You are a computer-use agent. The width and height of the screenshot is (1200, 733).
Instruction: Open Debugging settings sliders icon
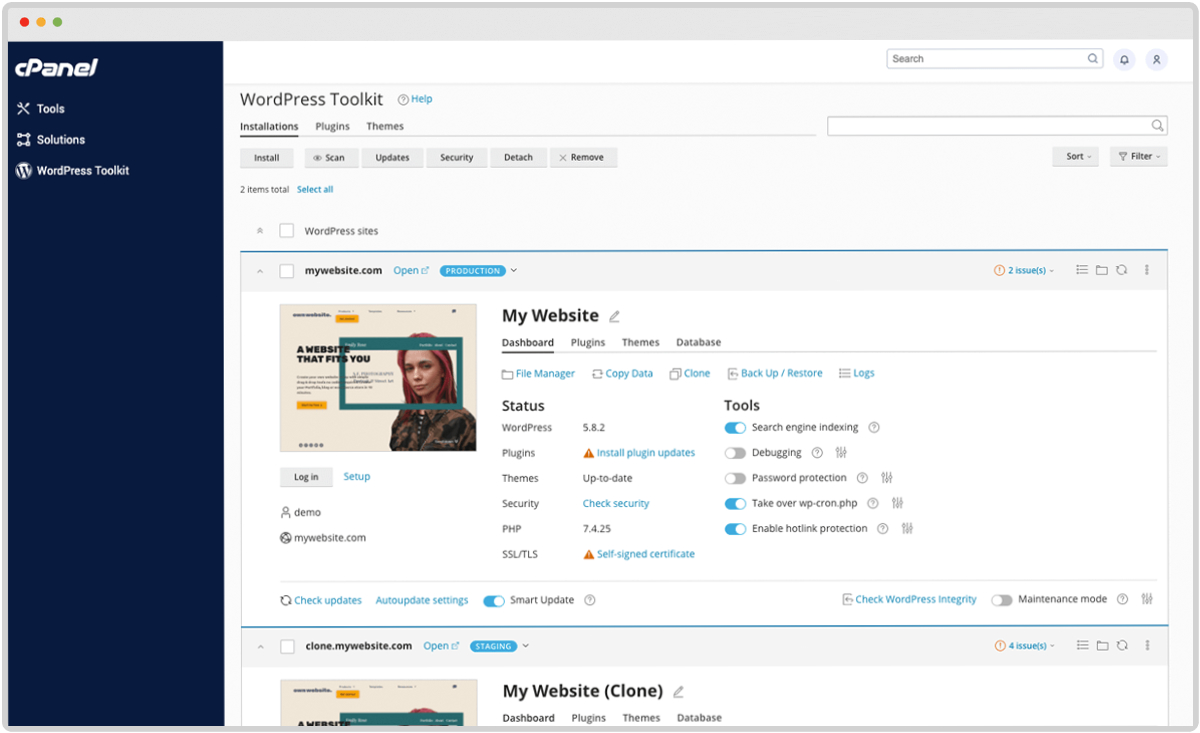coord(841,453)
